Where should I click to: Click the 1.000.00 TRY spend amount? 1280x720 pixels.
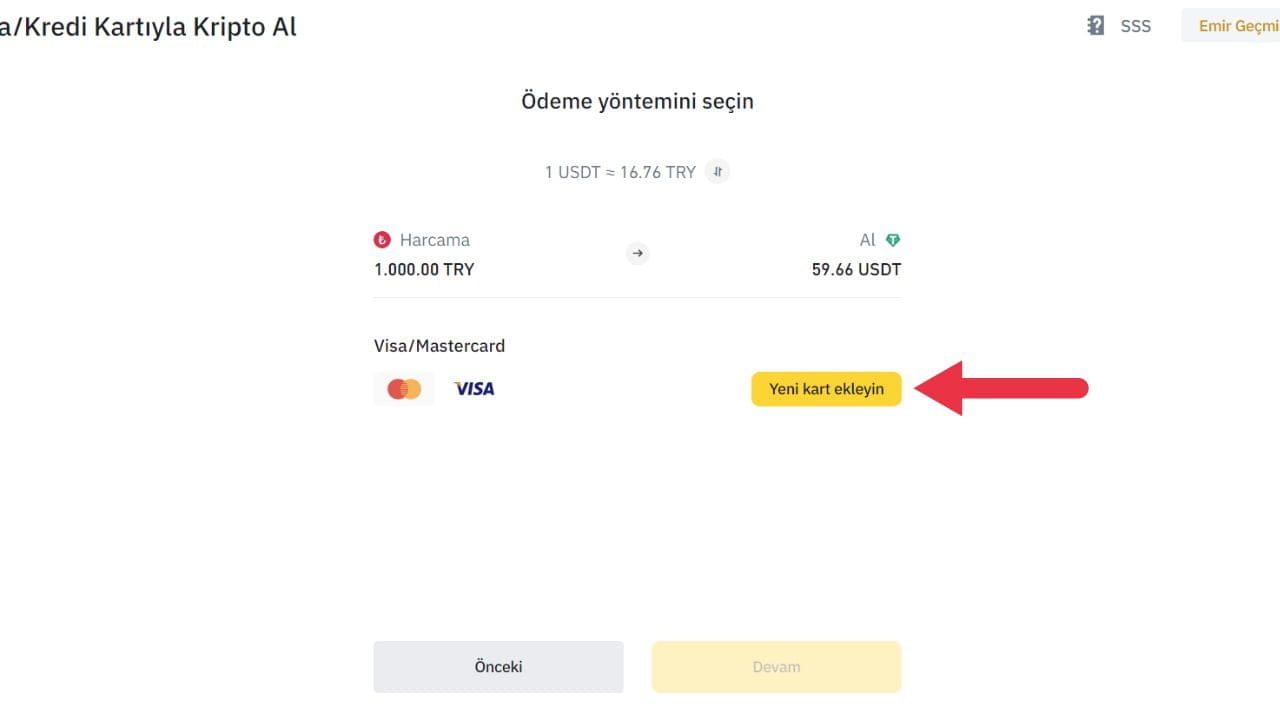[423, 268]
